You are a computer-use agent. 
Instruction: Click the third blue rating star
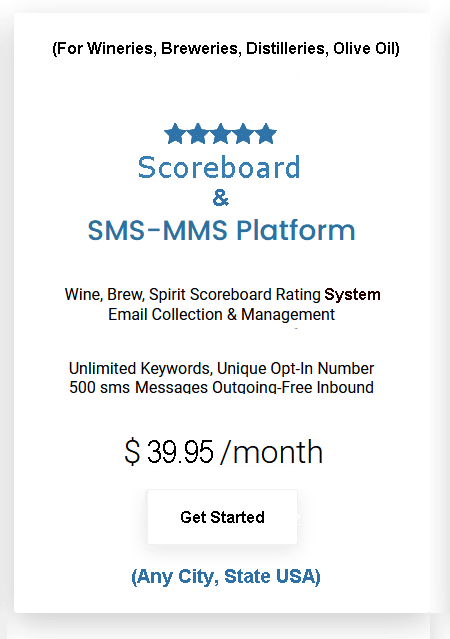tap(221, 134)
